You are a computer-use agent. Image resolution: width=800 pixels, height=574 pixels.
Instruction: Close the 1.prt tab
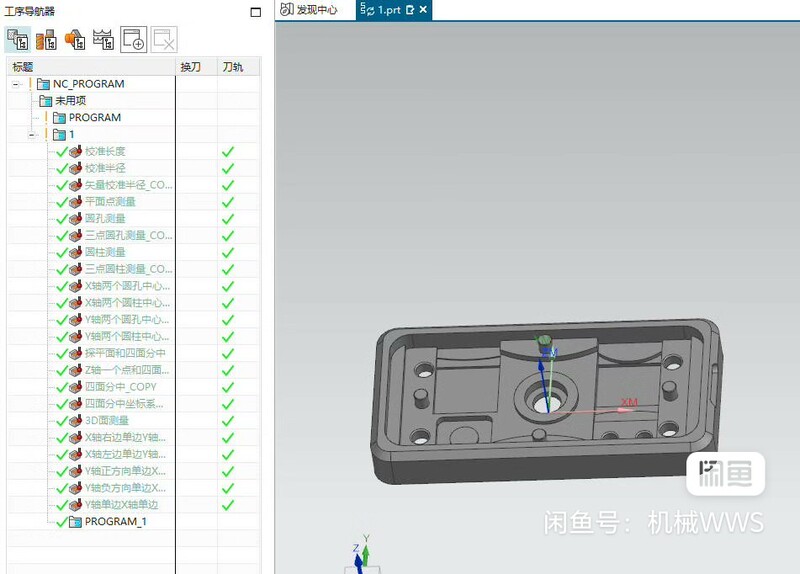(x=423, y=10)
